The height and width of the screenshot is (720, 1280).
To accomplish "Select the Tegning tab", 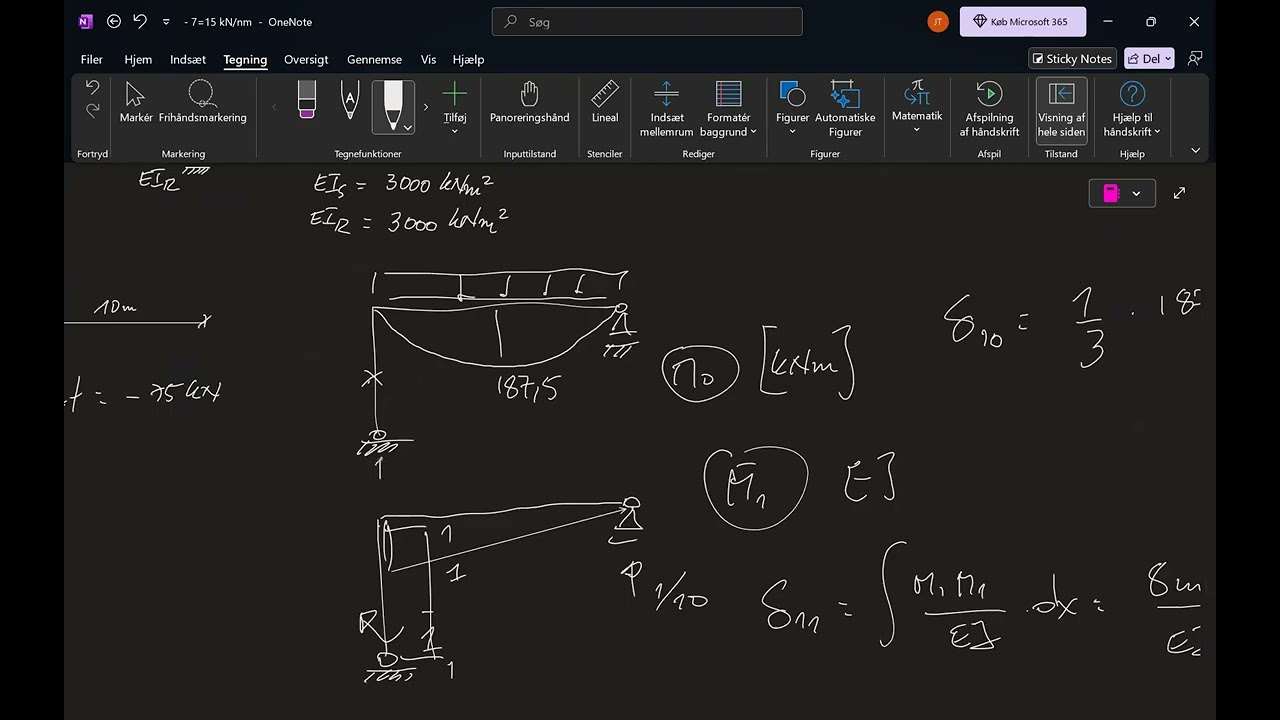I will [x=245, y=60].
